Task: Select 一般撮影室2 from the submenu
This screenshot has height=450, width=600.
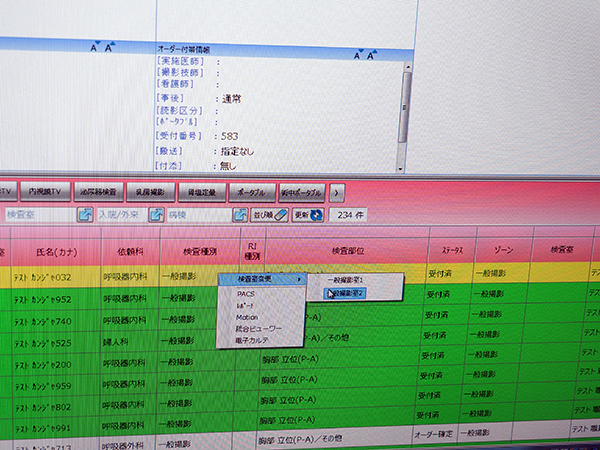Action: coord(346,293)
